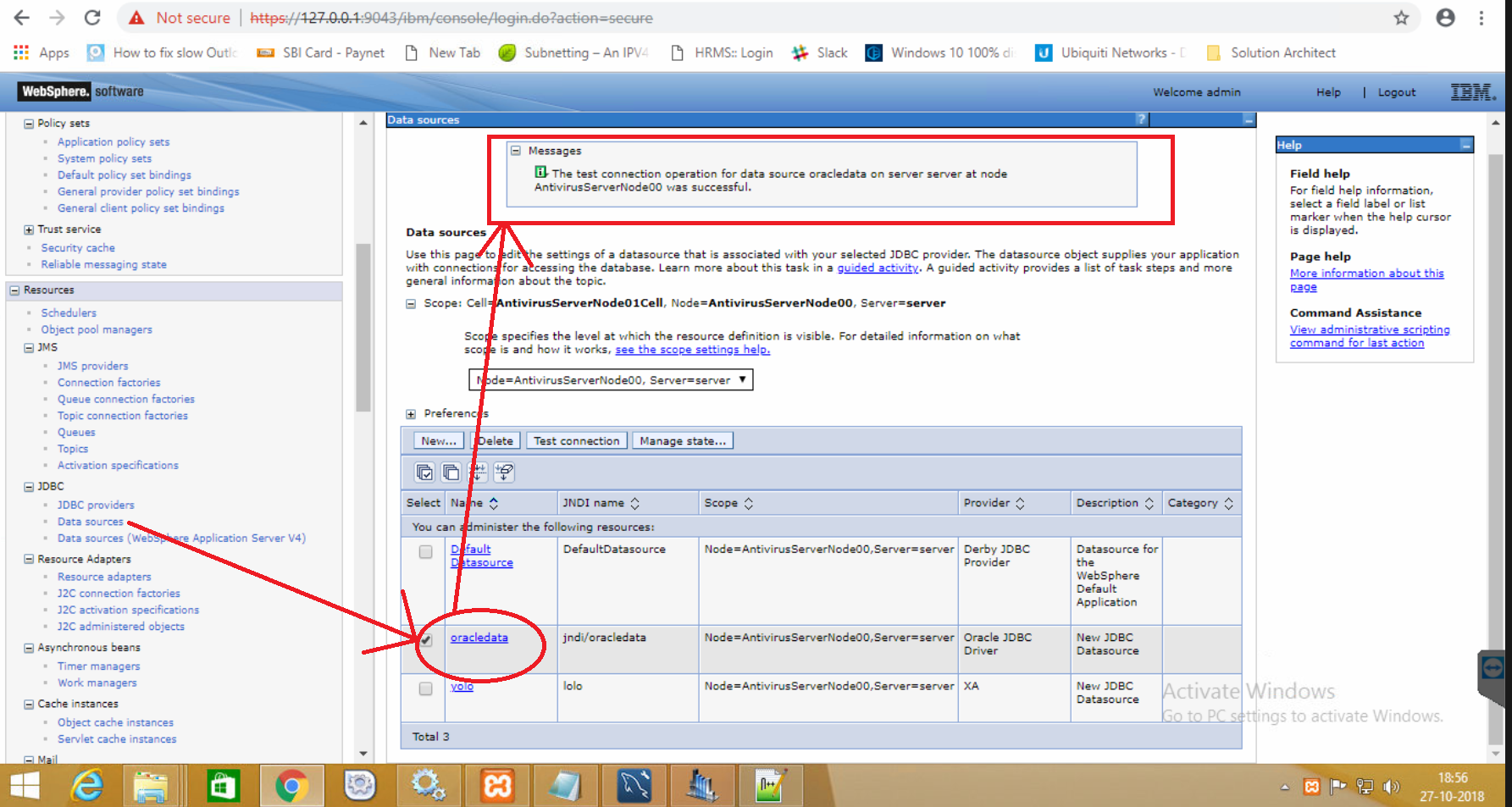
Task: Click the Manage state... button
Action: click(x=683, y=441)
